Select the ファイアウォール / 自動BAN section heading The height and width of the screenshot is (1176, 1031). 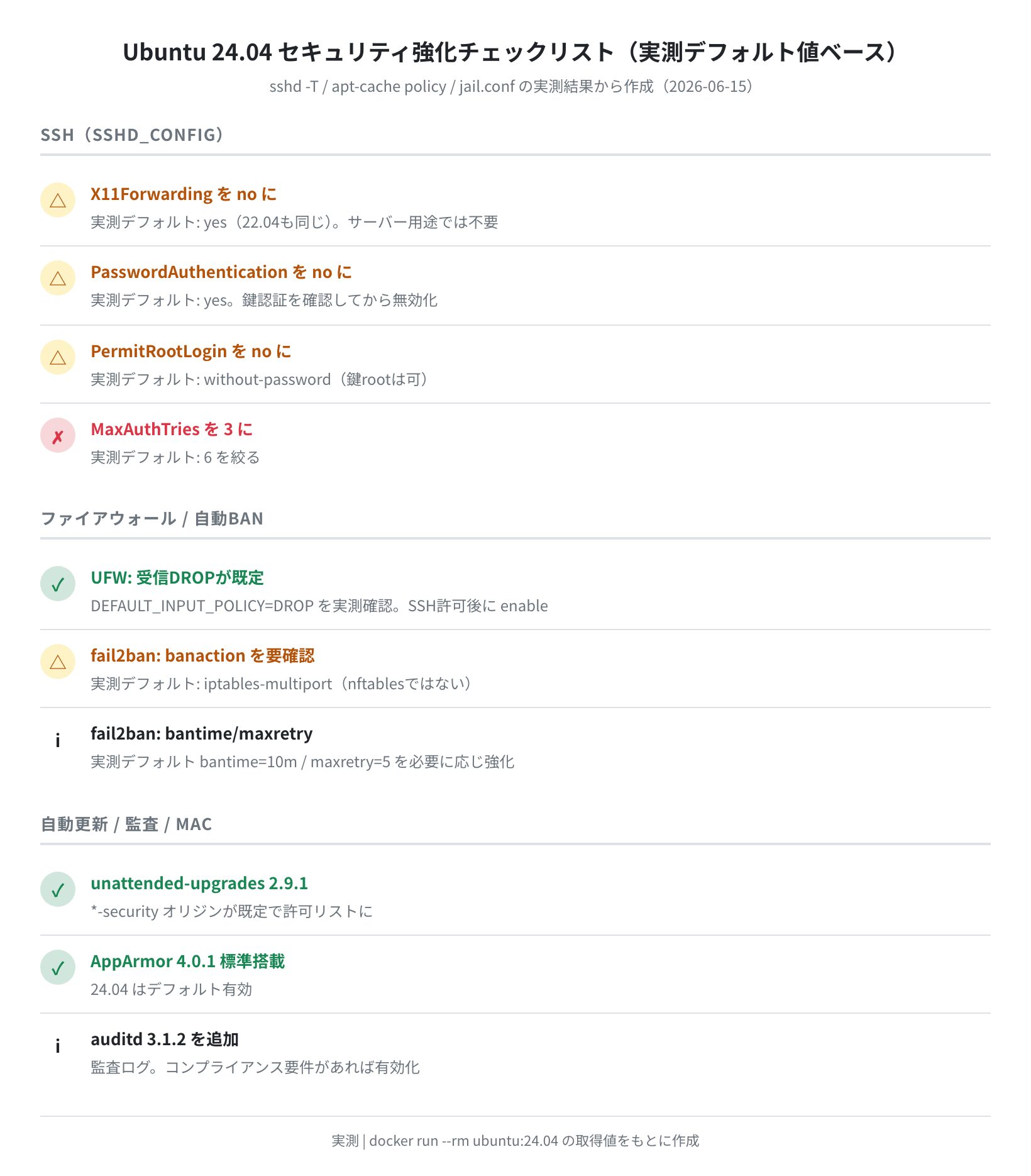(x=152, y=518)
